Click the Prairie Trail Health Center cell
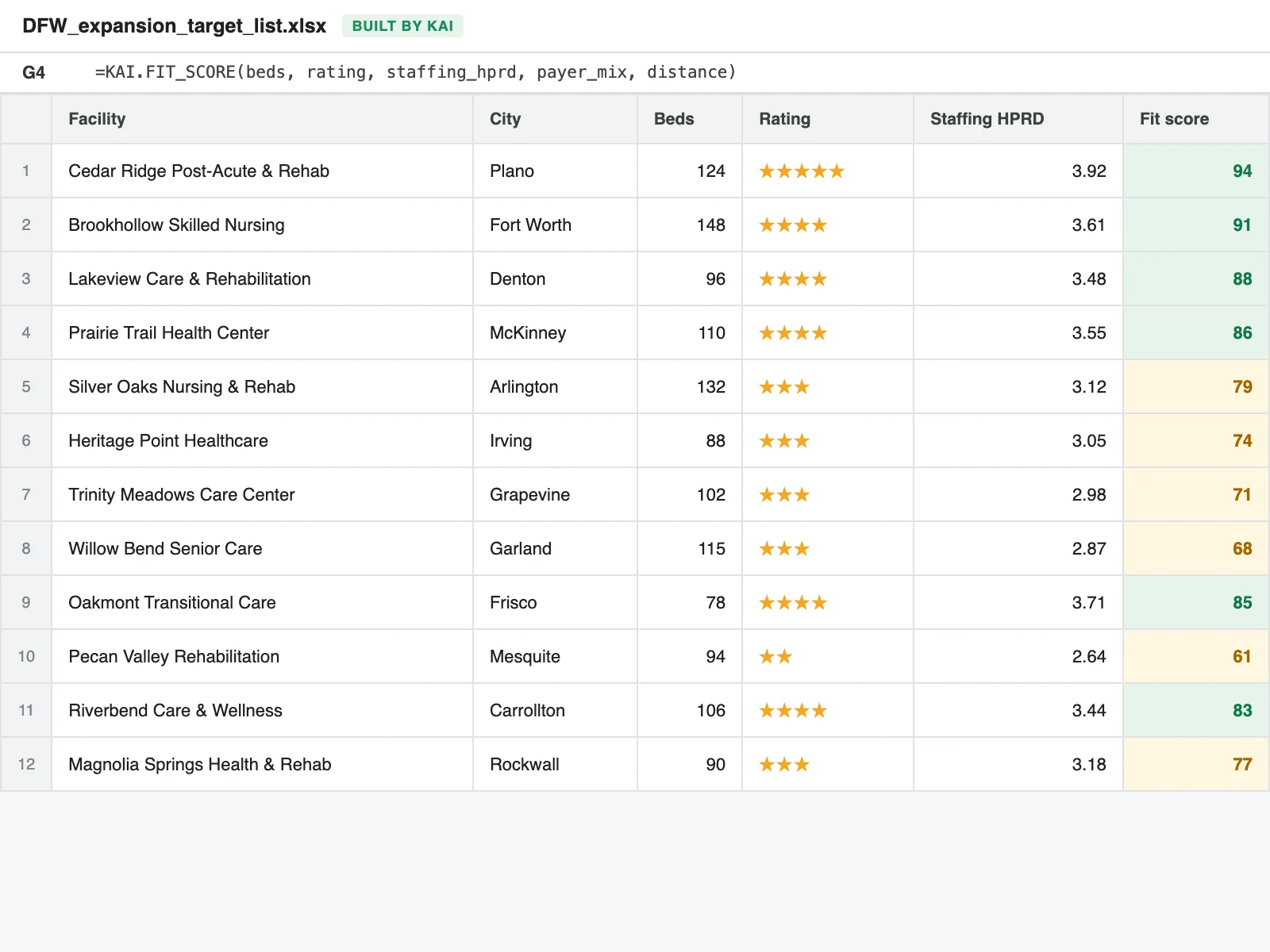This screenshot has width=1270, height=952. [262, 332]
